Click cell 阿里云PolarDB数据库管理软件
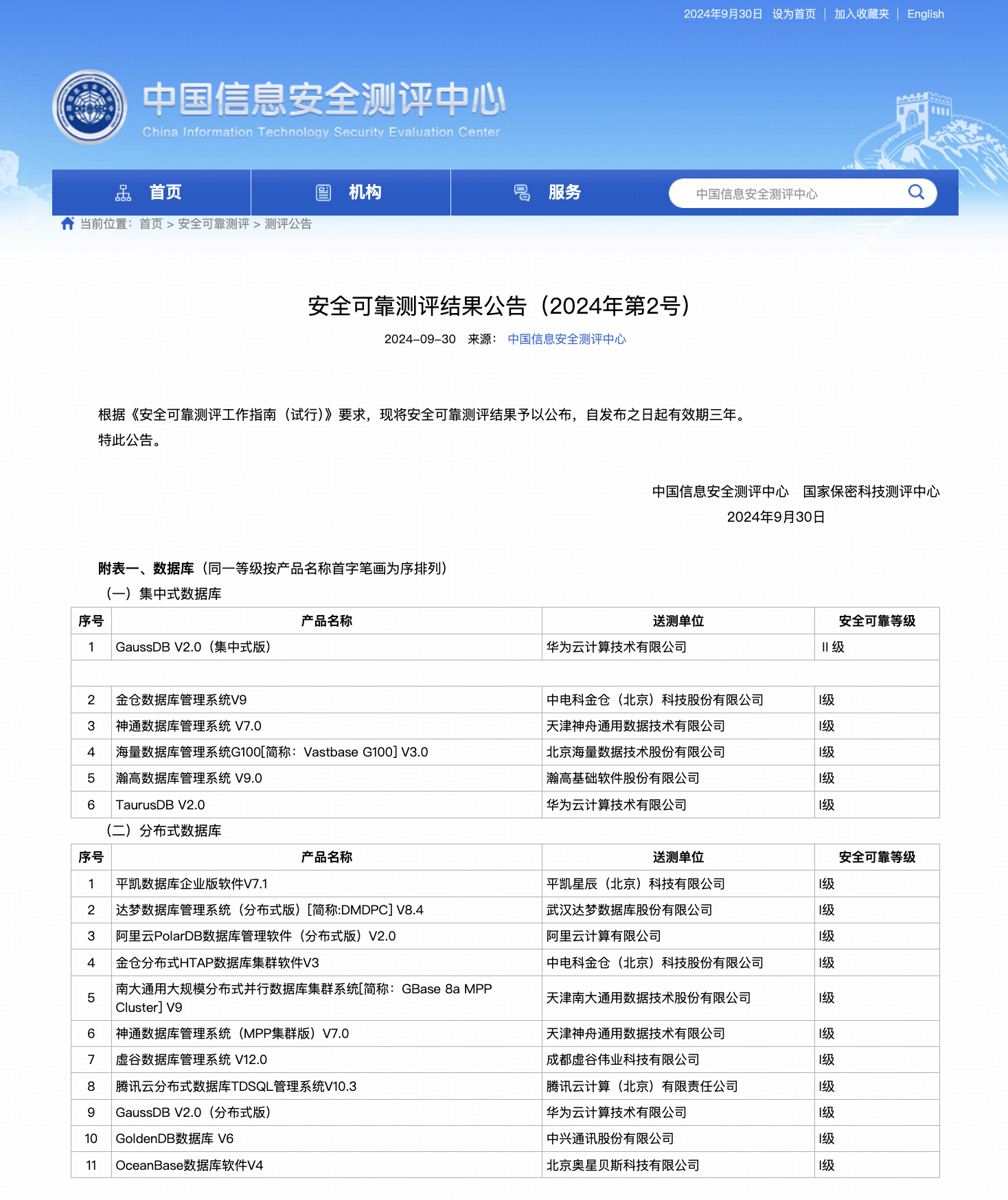Screen dimensions: 1008x1200 tap(327, 936)
